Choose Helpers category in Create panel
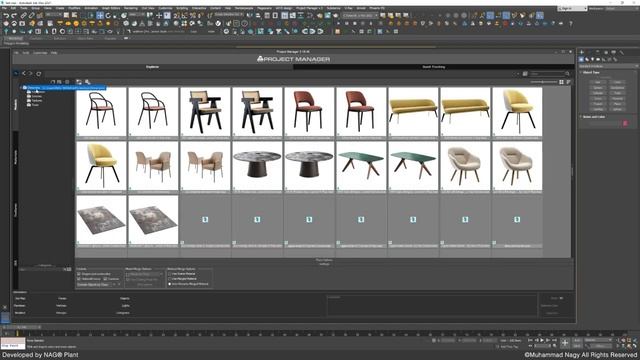 tap(603, 59)
